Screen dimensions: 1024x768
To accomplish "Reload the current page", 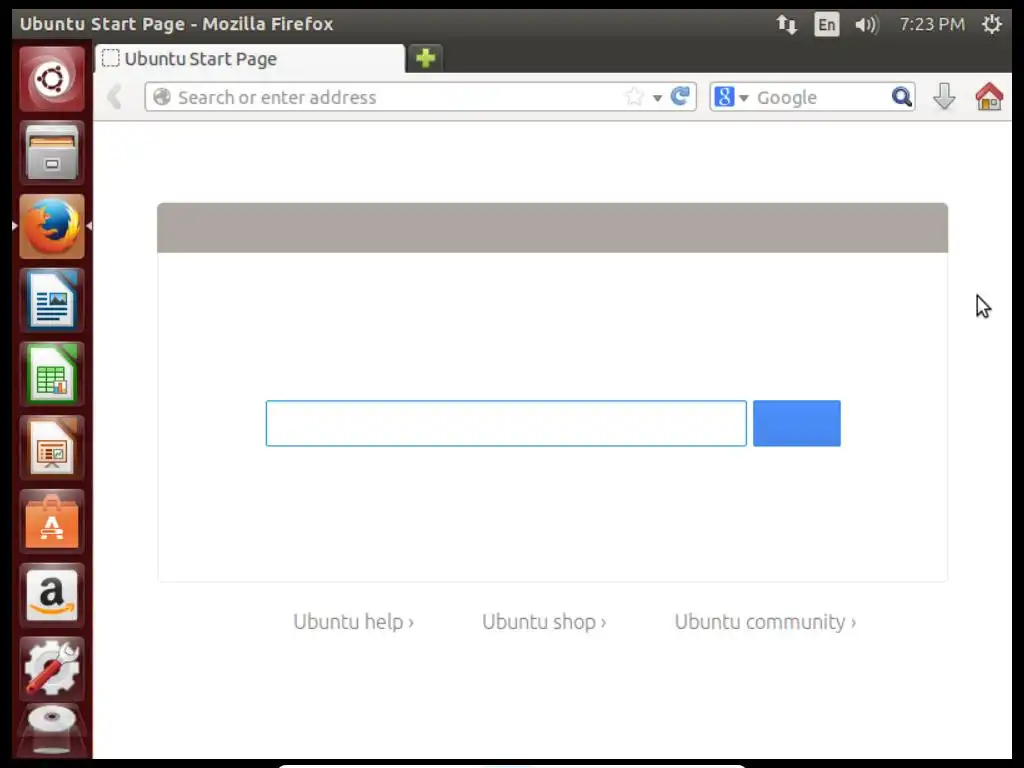I will tap(680, 97).
